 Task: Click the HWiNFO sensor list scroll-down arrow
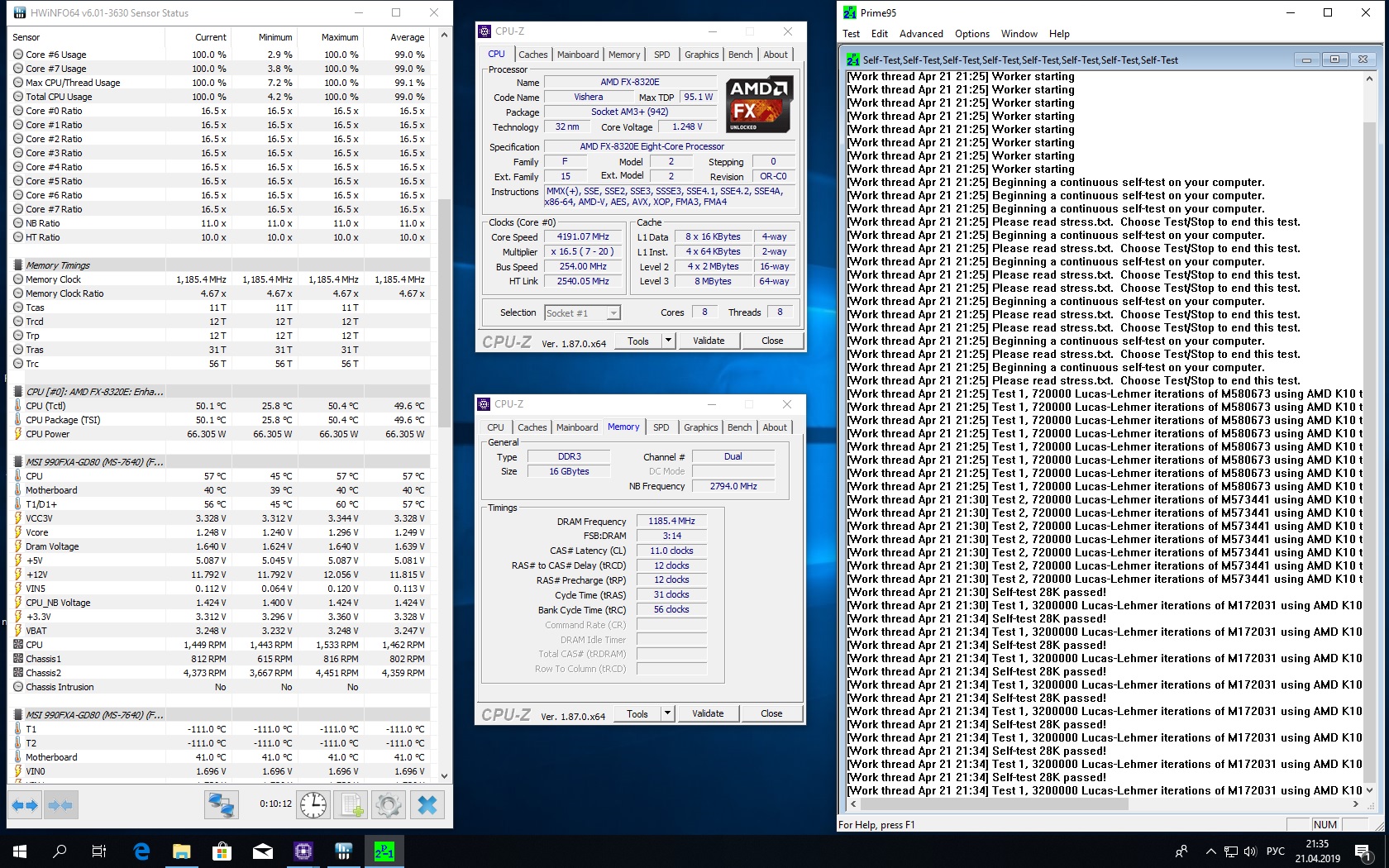tap(445, 775)
